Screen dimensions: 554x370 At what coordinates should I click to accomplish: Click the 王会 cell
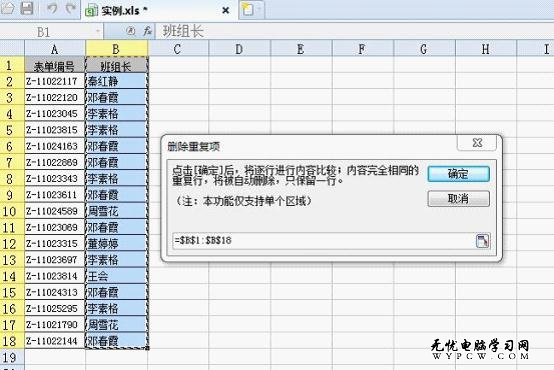(x=116, y=276)
